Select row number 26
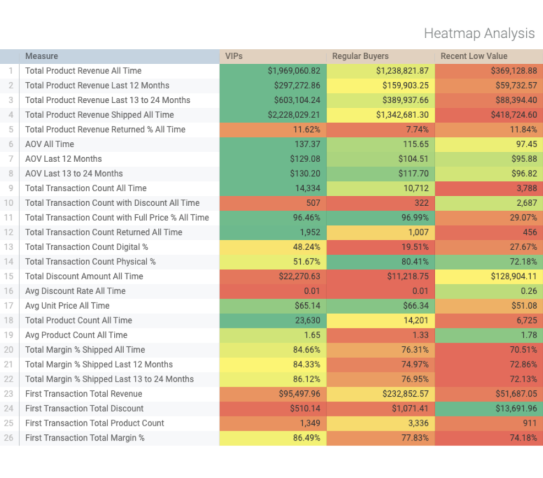Image resolution: width=543 pixels, height=478 pixels. [x=10, y=438]
